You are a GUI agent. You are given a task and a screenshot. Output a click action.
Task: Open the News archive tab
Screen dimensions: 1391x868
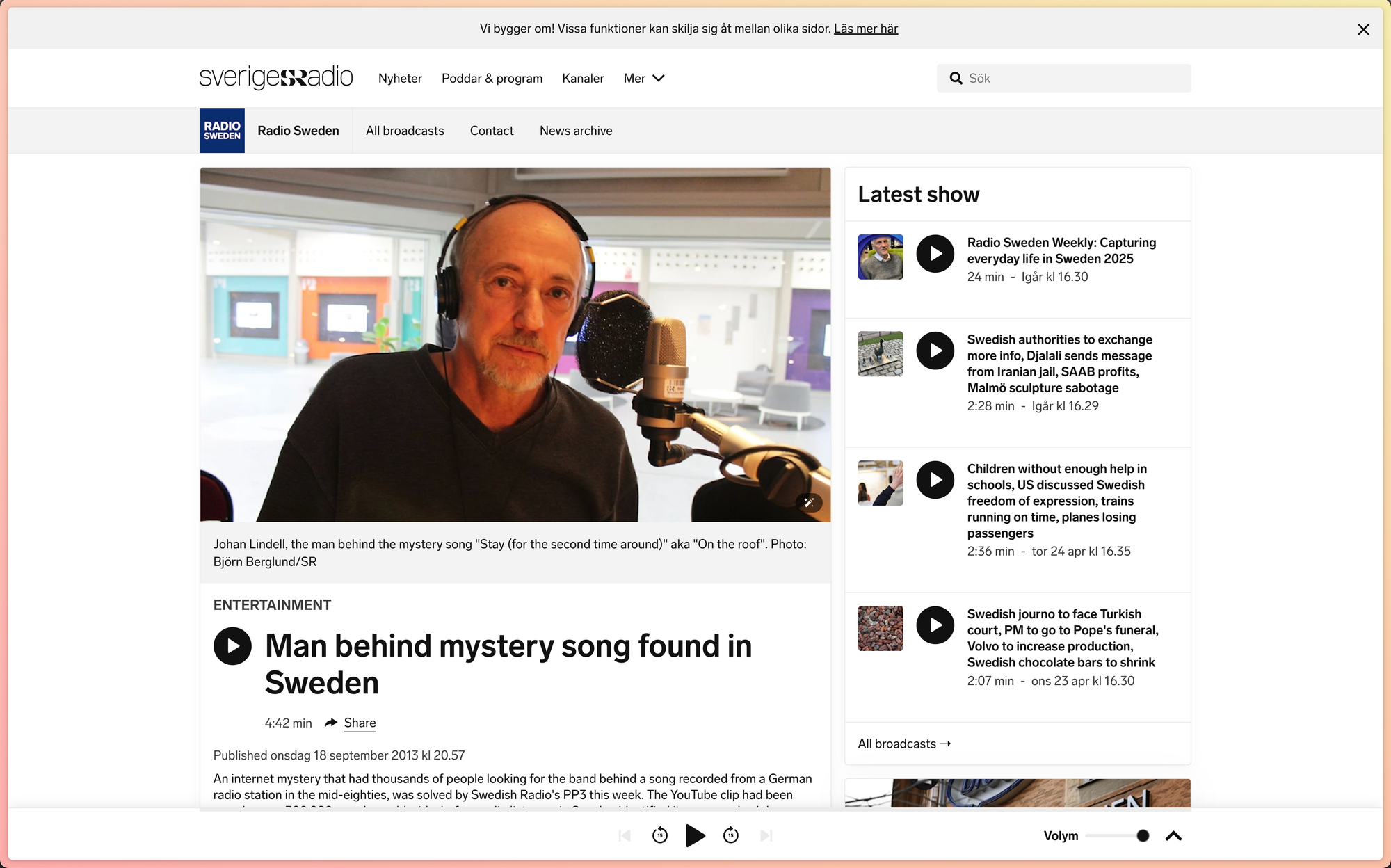[576, 131]
